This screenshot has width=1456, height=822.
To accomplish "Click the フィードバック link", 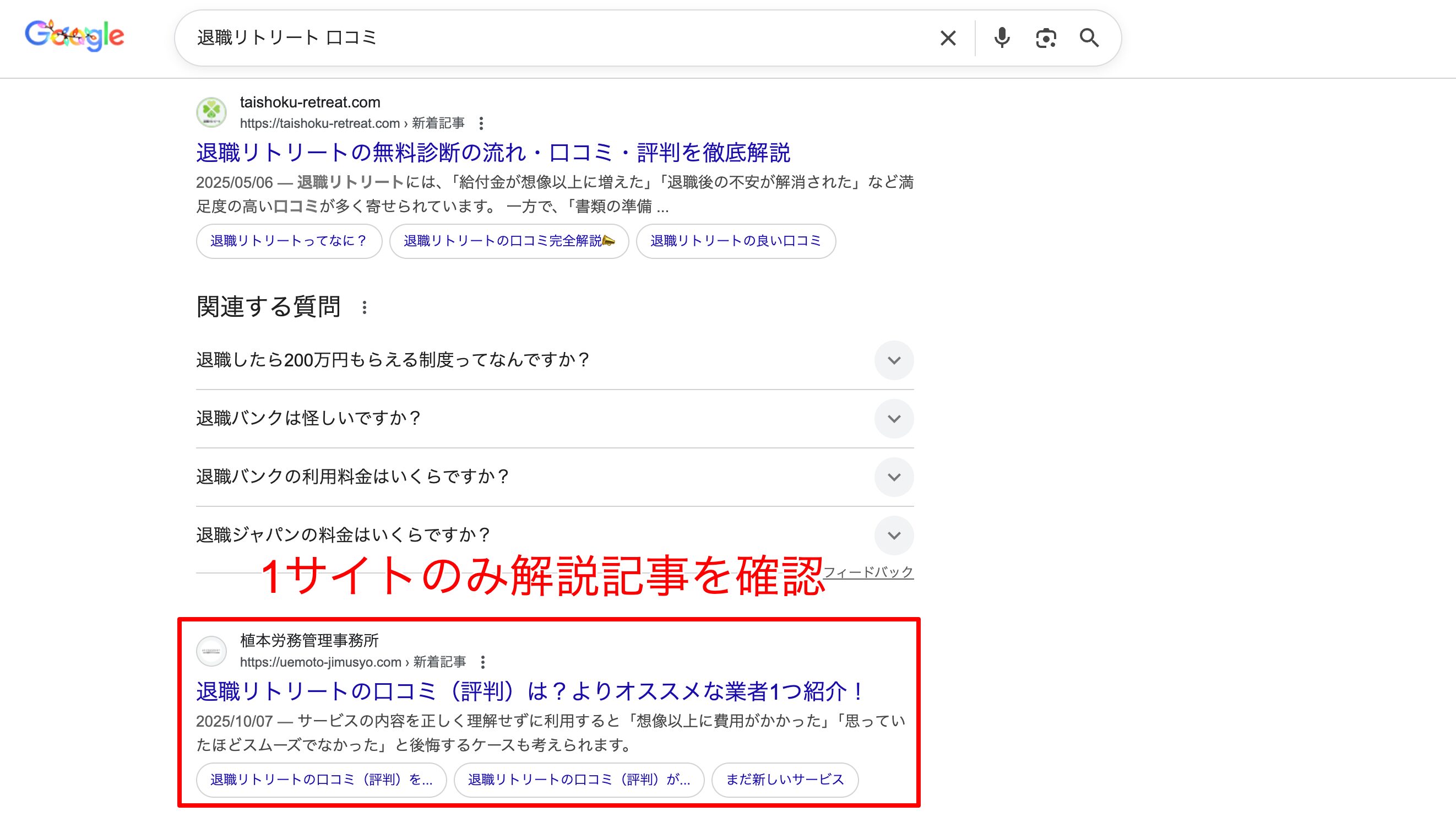I will 868,572.
